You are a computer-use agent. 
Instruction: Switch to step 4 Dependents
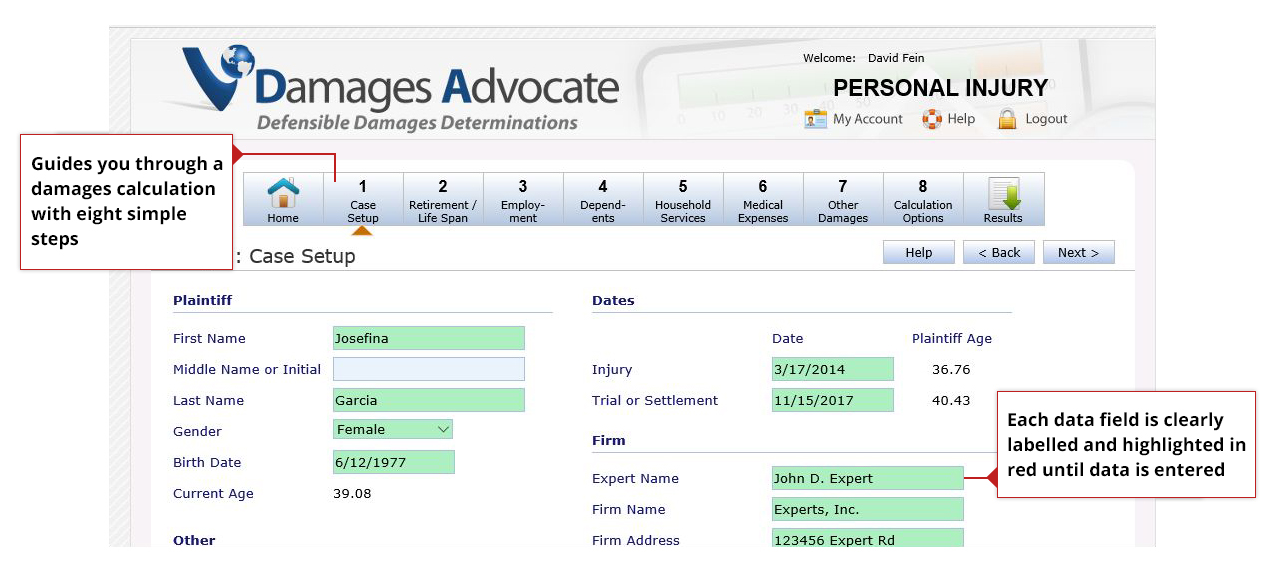pos(603,199)
